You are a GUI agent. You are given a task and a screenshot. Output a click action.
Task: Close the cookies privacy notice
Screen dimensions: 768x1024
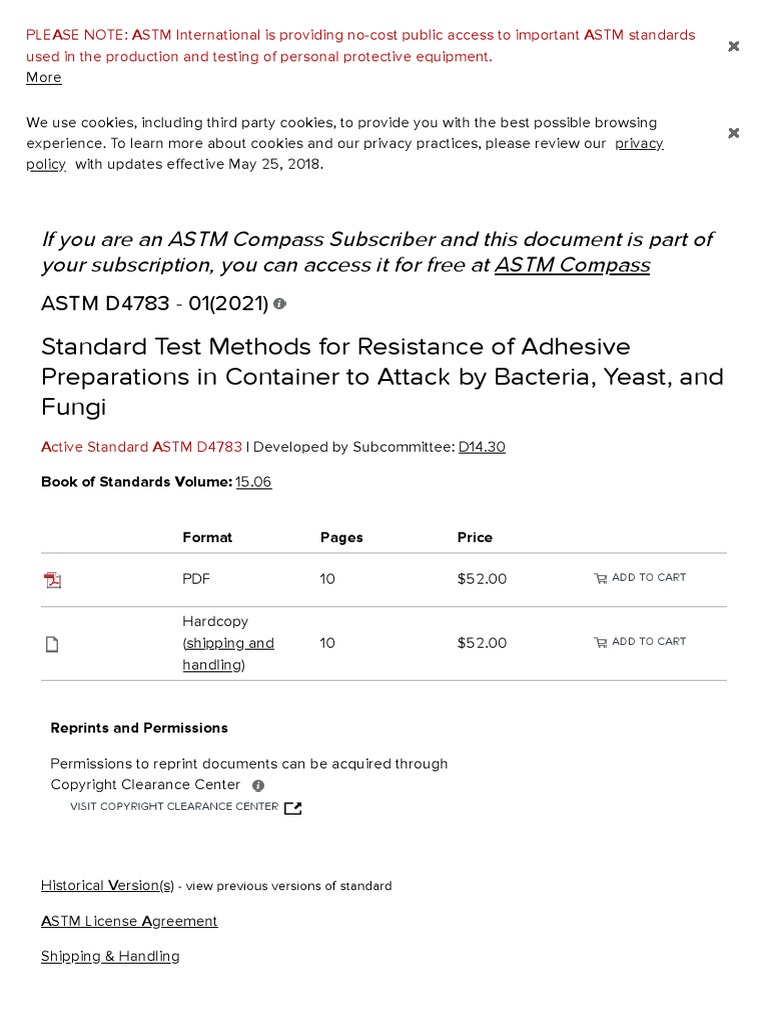[733, 133]
